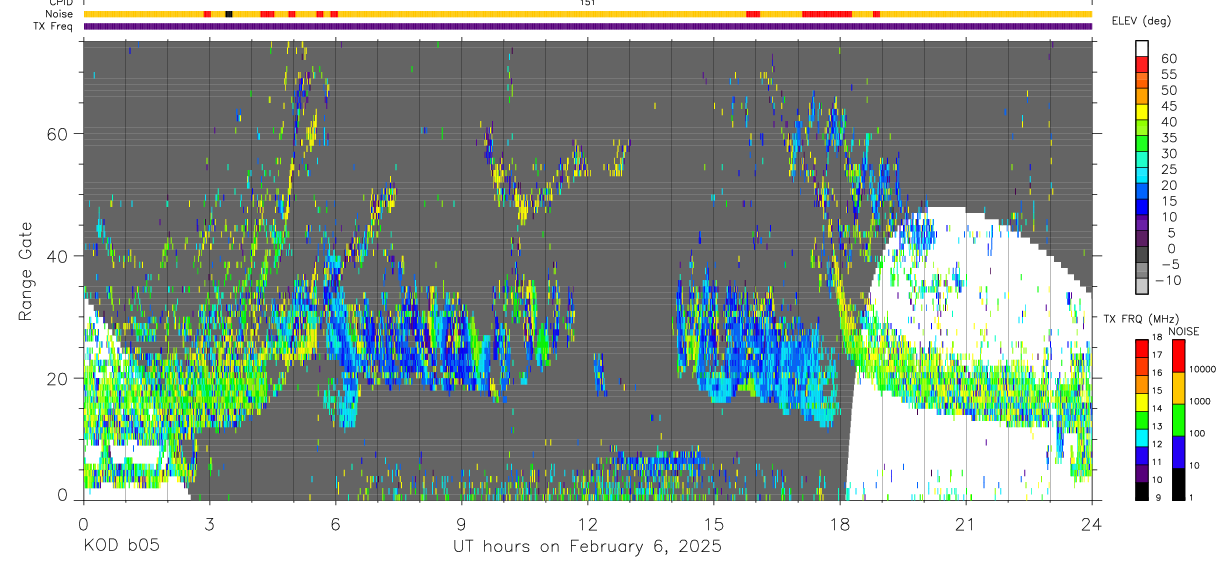1228x567 pixels.
Task: Click the '151' CPID value at the top
Action: coord(588,3)
